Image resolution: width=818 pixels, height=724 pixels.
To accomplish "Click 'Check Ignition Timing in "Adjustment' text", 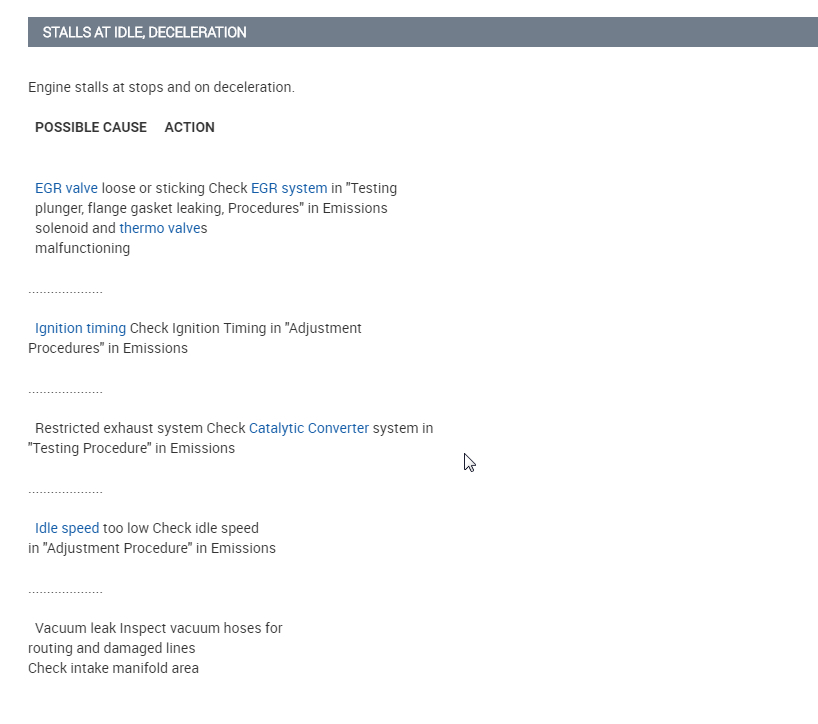I will (246, 328).
